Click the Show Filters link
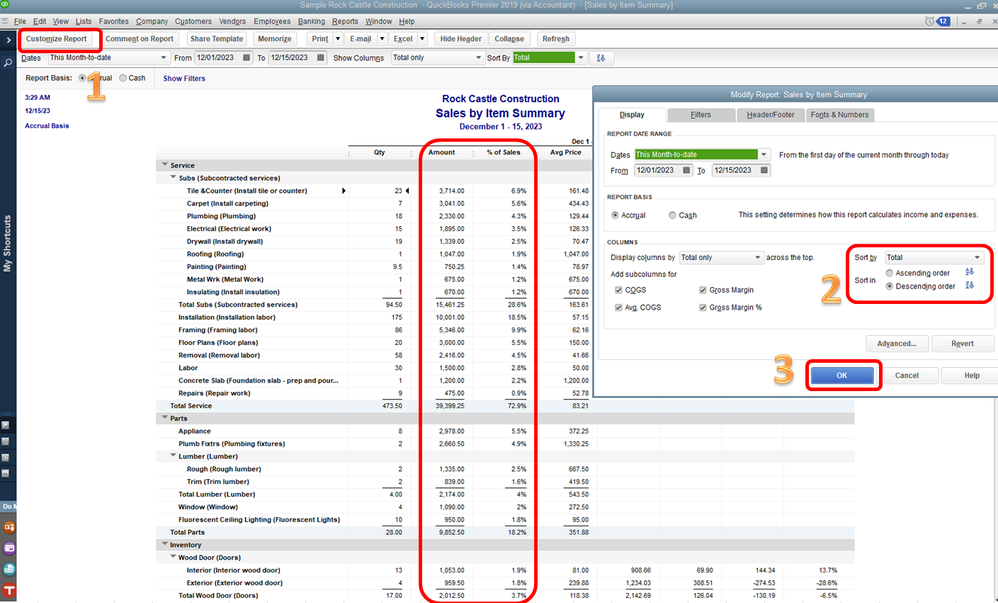The image size is (998, 603). pos(184,78)
